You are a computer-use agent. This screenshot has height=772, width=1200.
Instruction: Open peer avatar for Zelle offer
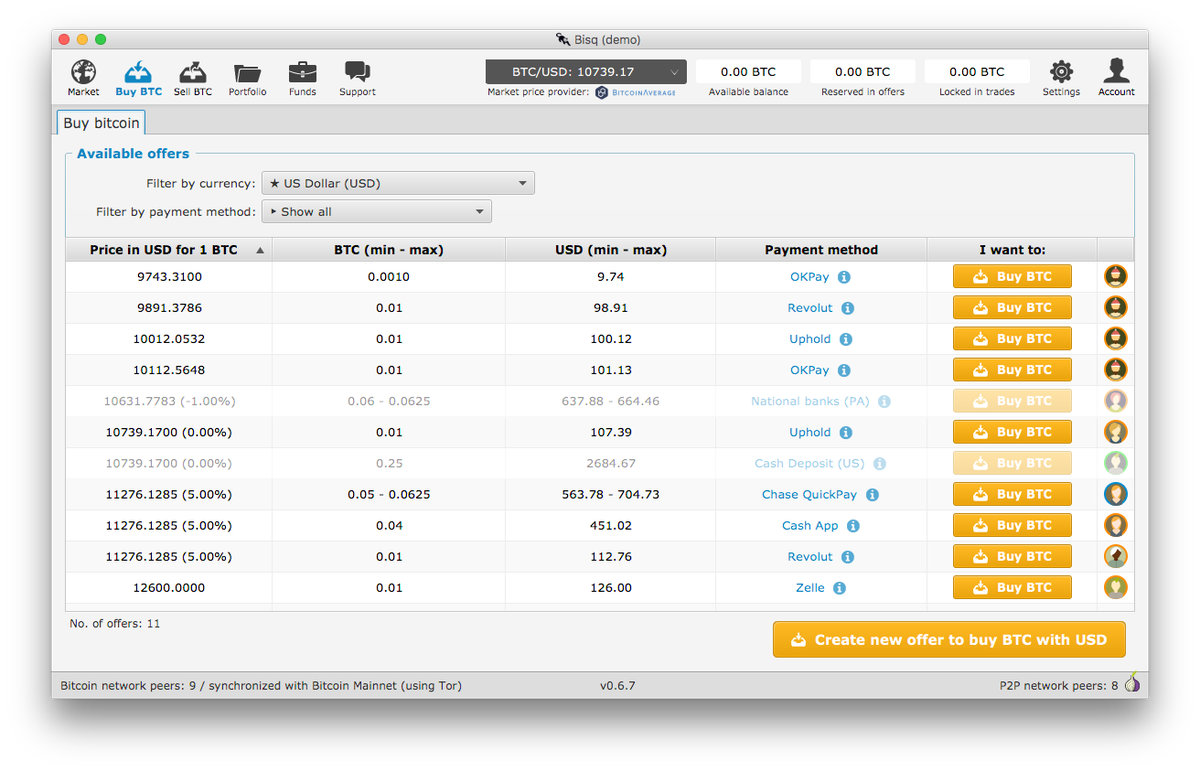(1116, 587)
